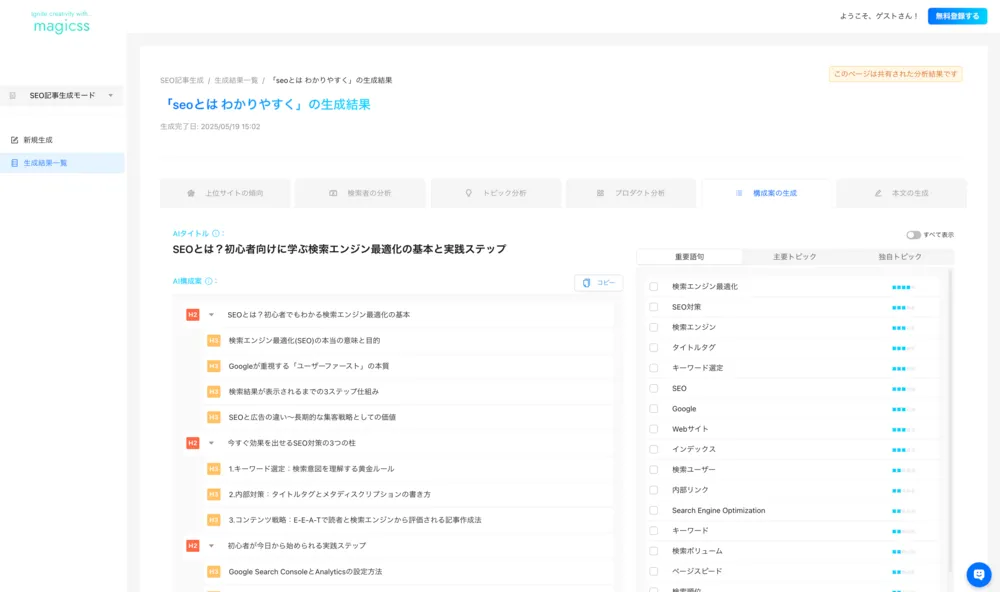Viewport: 1000px width, 592px height.
Task: Check the Search Engine Optimization checkbox
Action: [654, 510]
